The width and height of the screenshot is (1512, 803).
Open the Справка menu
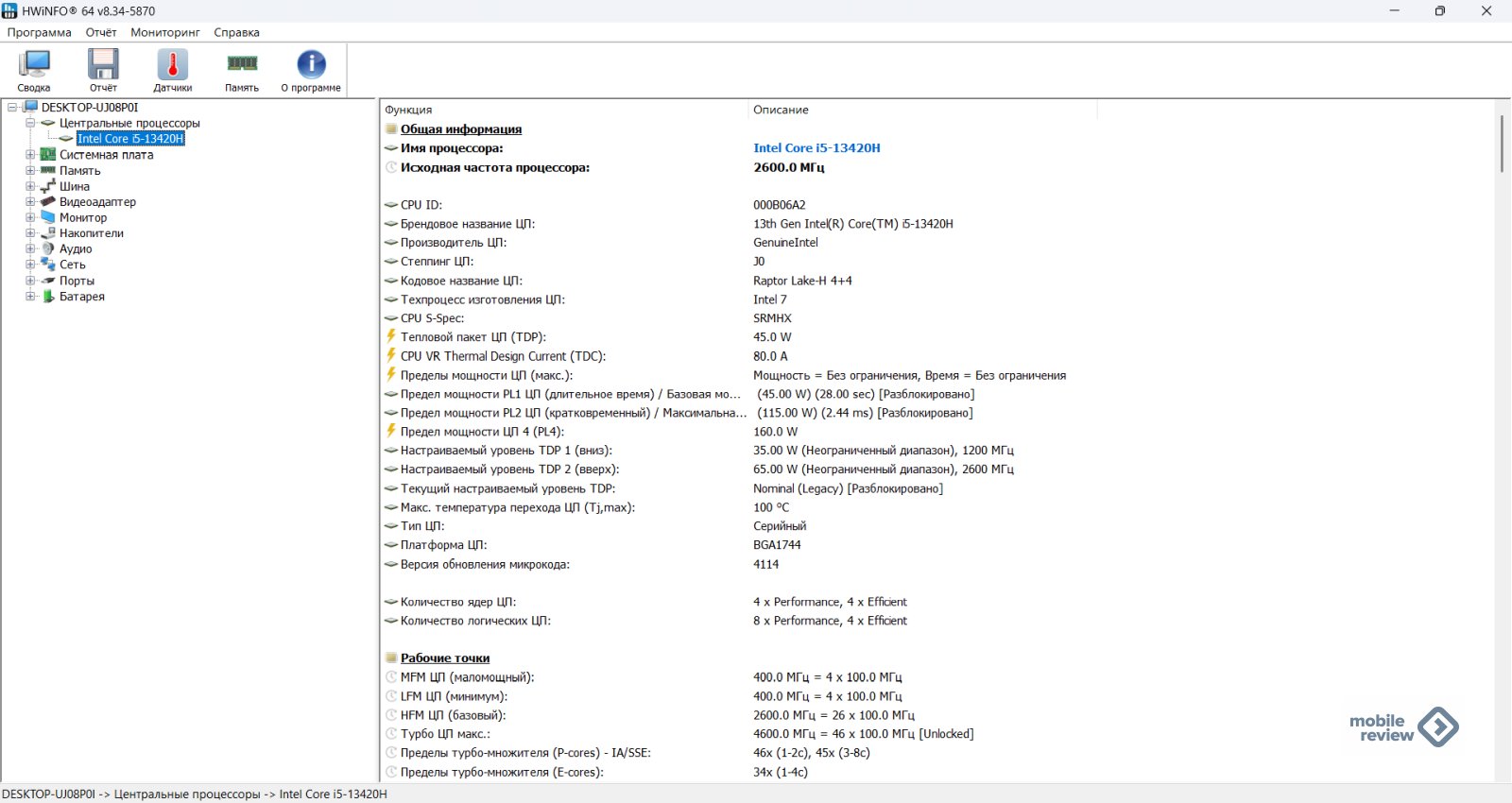click(236, 32)
